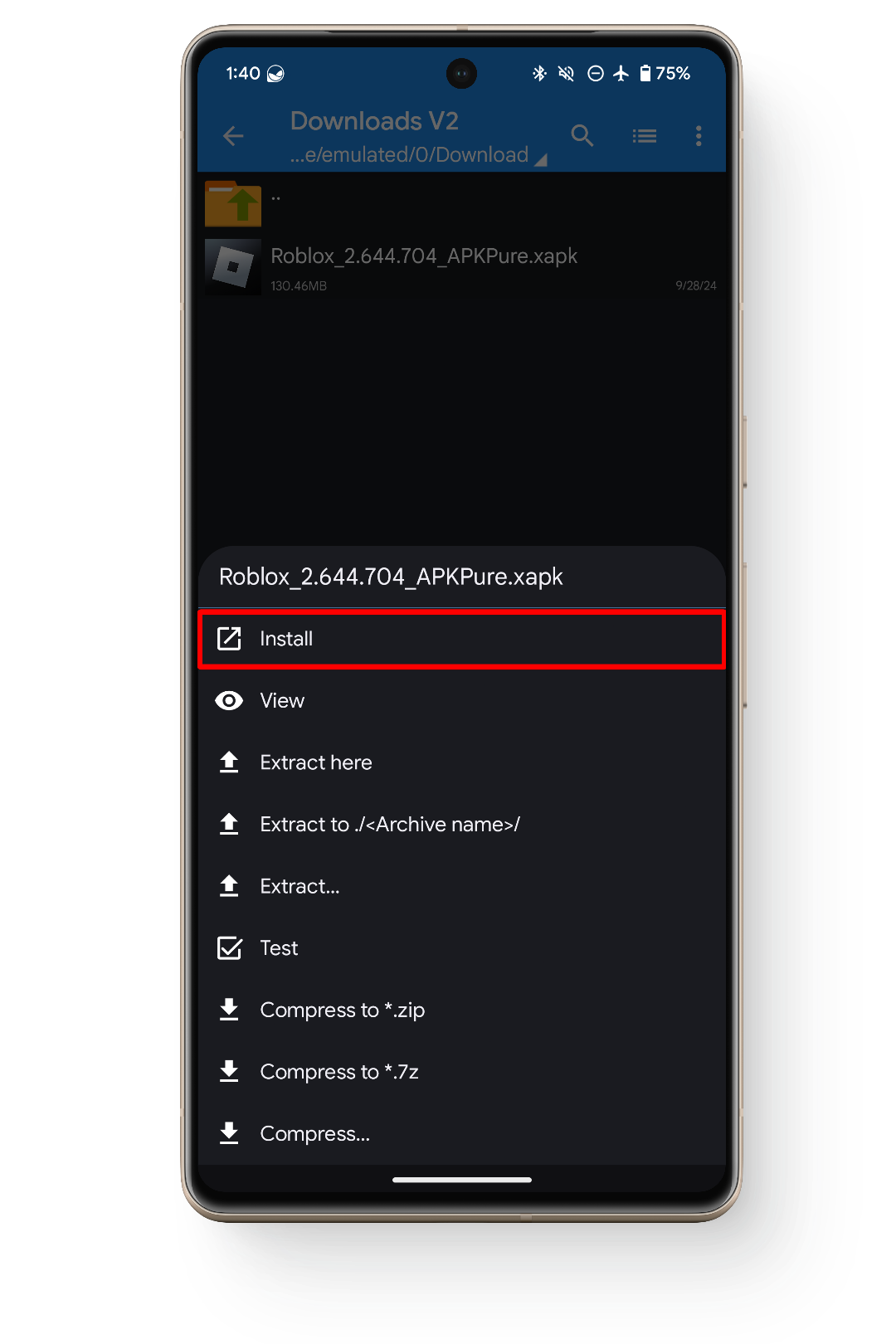Tap the airplane mode status icon
Viewport: 896px width, 1344px height.
(x=621, y=74)
